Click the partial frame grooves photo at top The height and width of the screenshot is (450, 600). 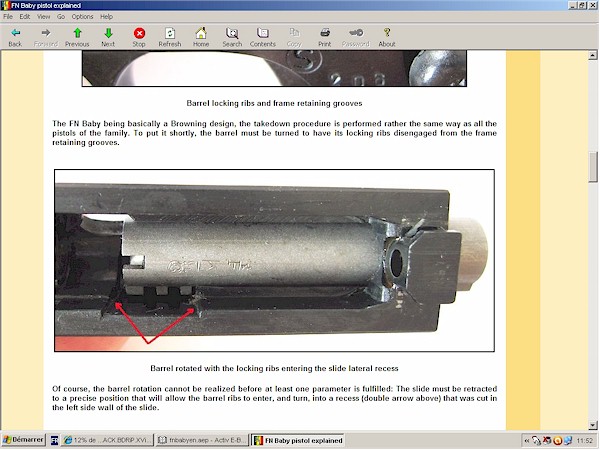pos(274,68)
